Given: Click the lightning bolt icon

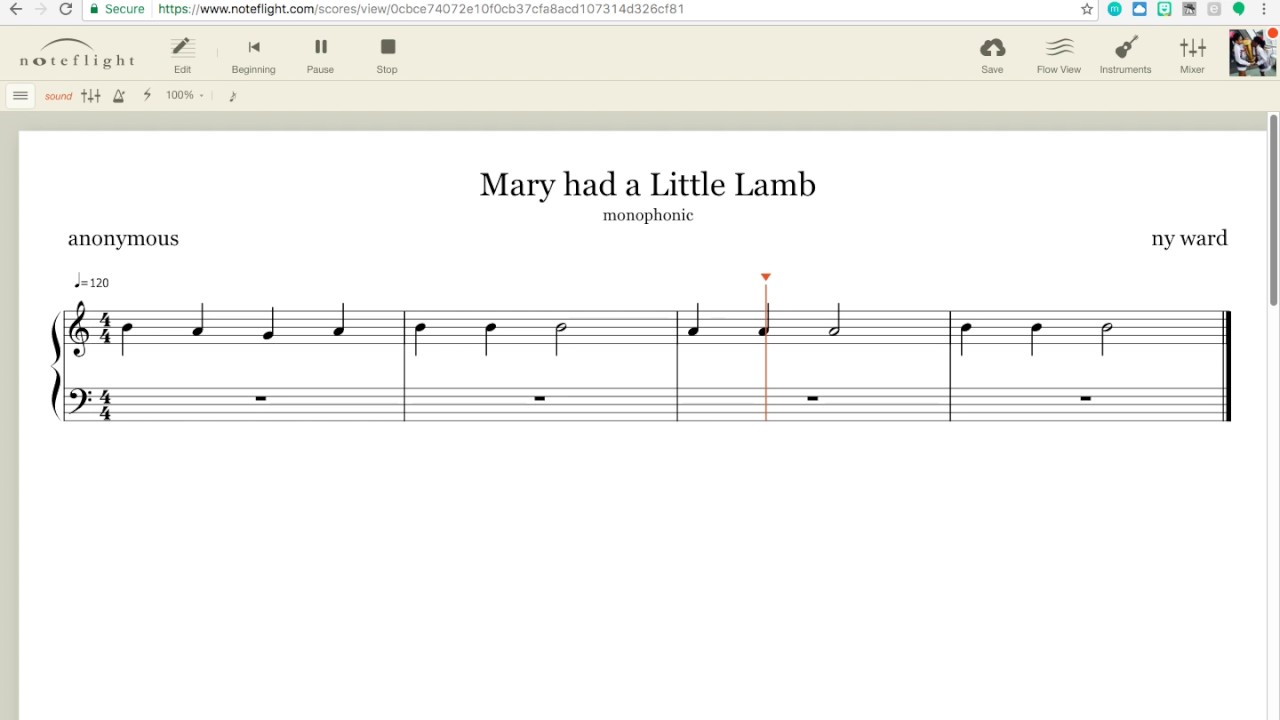Looking at the screenshot, I should (147, 95).
